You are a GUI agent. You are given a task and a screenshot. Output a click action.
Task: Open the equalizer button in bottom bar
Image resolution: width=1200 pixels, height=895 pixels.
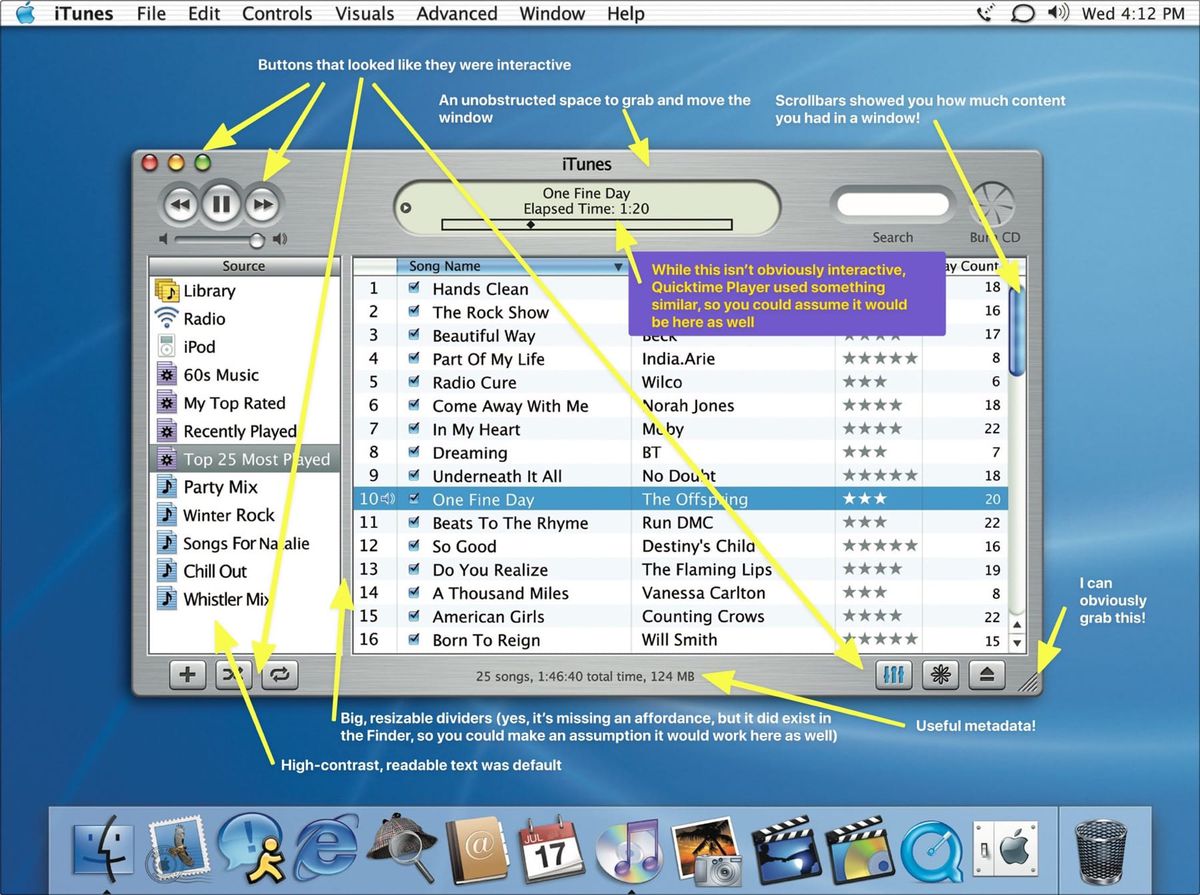(894, 674)
